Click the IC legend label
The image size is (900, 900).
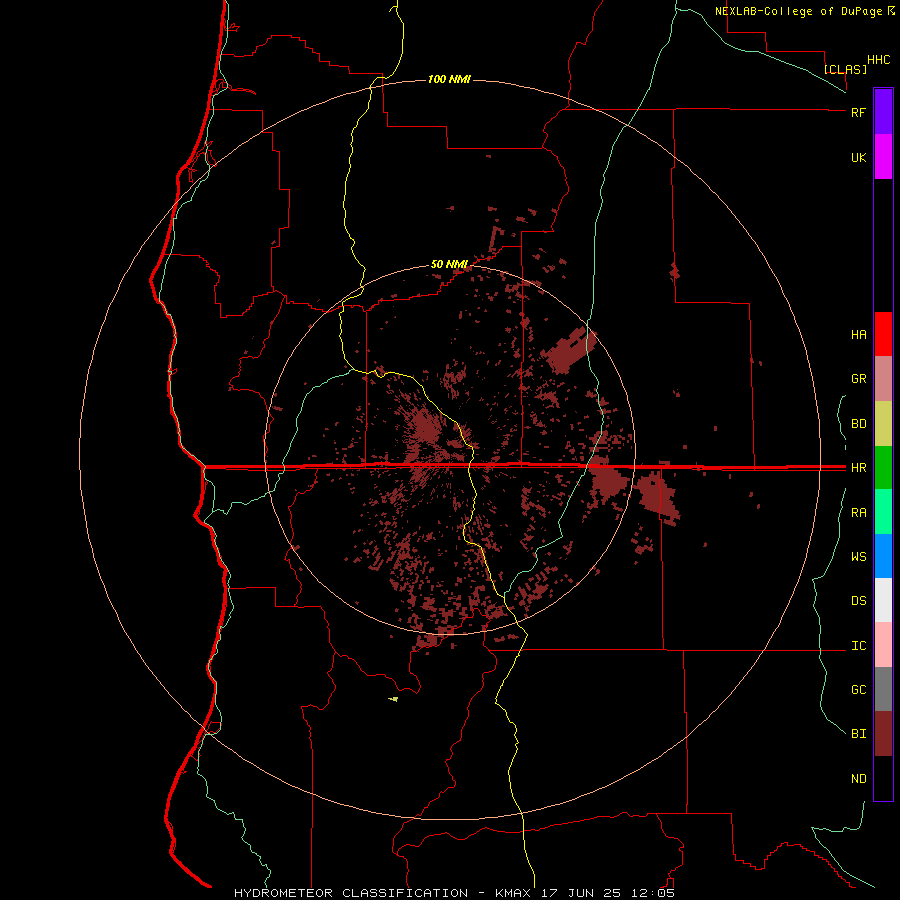(x=858, y=646)
